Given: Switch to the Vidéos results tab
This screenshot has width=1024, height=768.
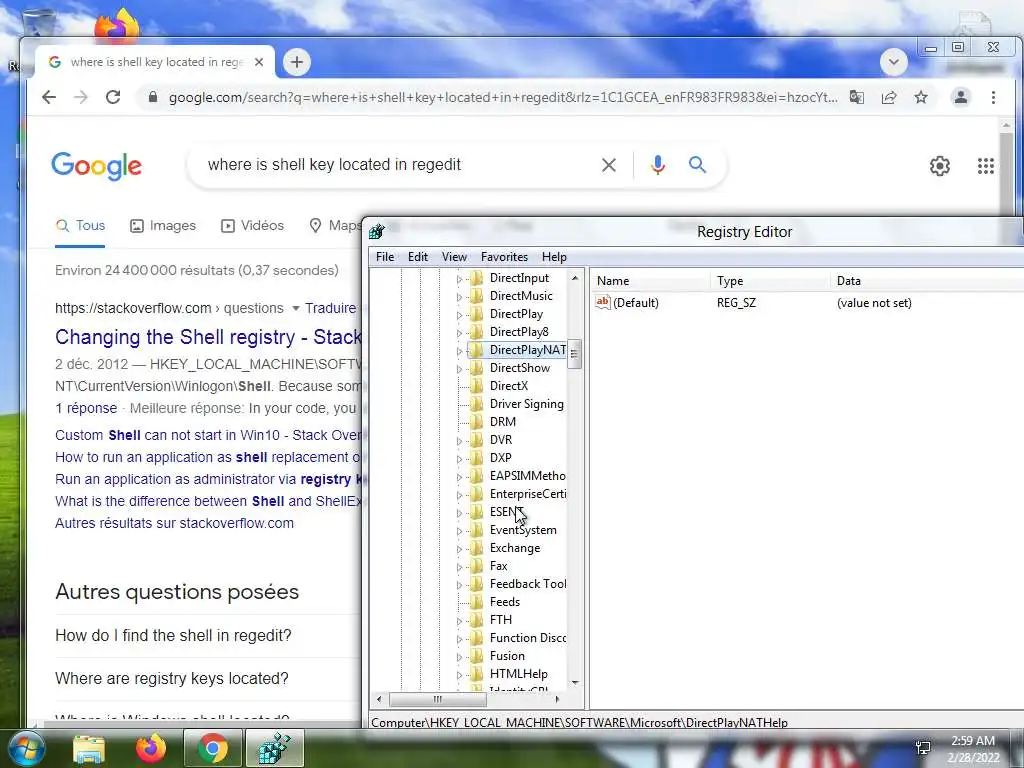Looking at the screenshot, I should [253, 225].
